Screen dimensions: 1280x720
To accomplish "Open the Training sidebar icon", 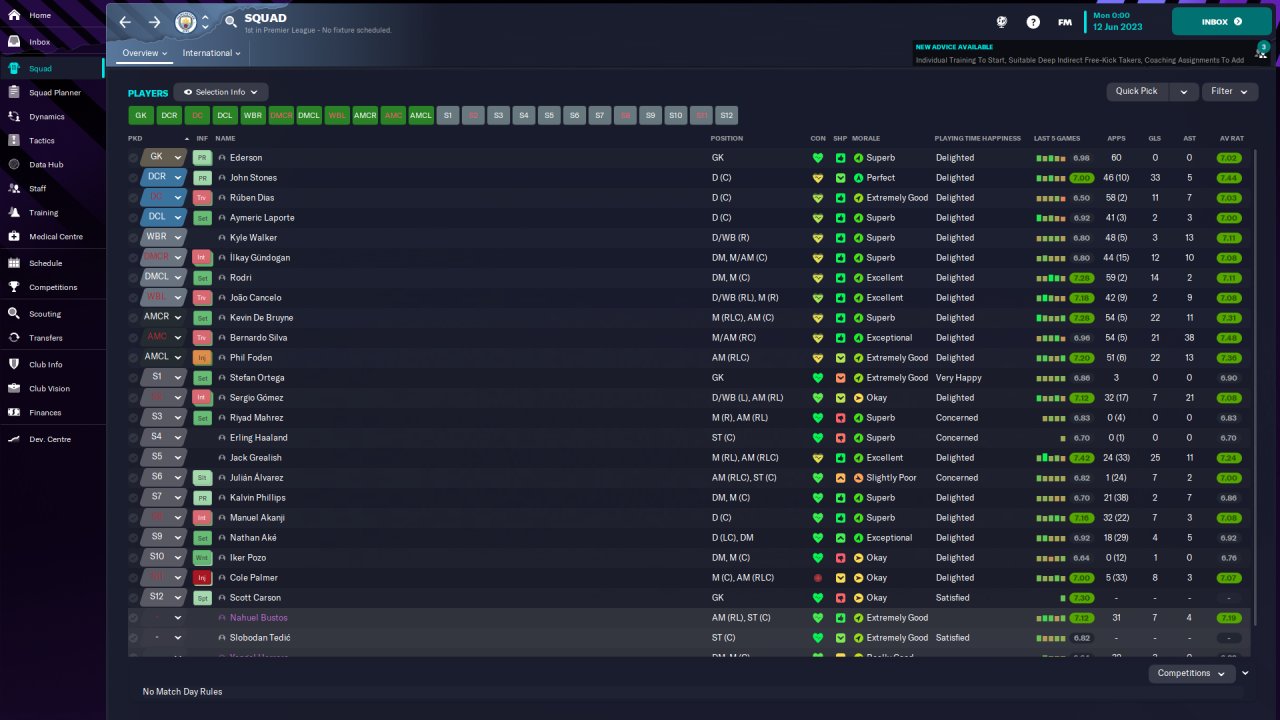I will click(x=14, y=212).
